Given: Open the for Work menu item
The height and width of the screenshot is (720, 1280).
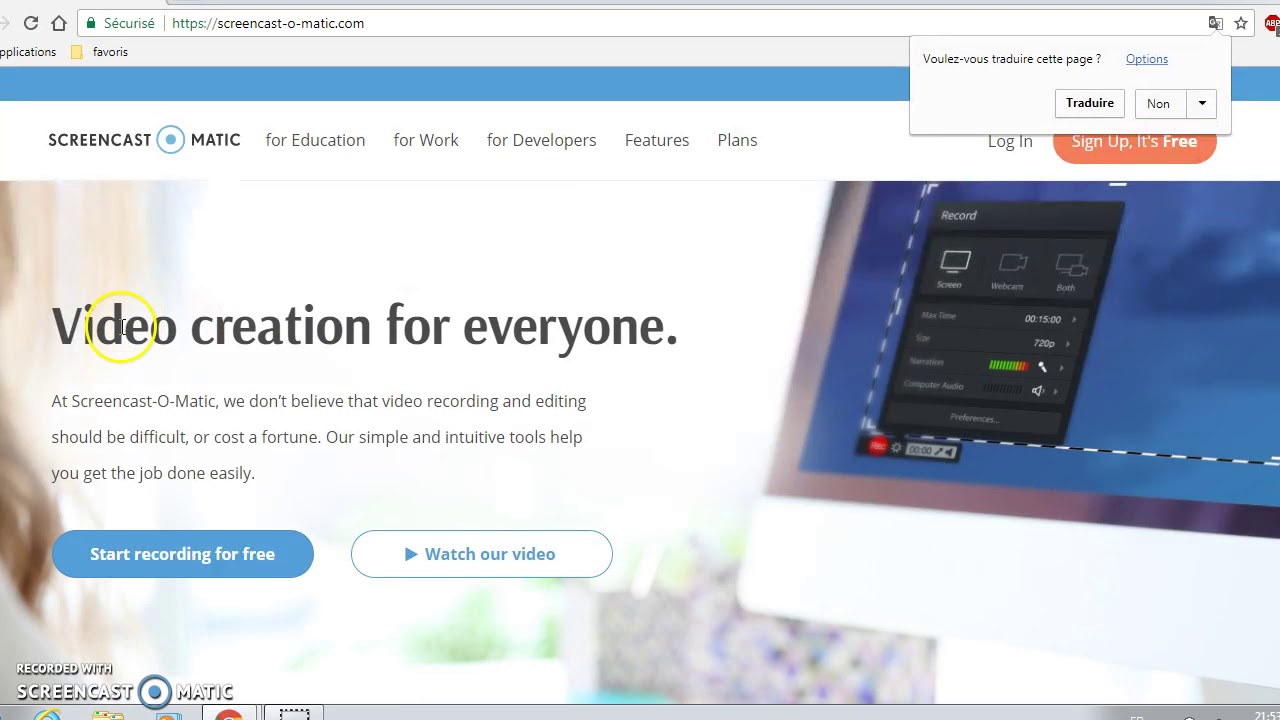Looking at the screenshot, I should click(426, 140).
